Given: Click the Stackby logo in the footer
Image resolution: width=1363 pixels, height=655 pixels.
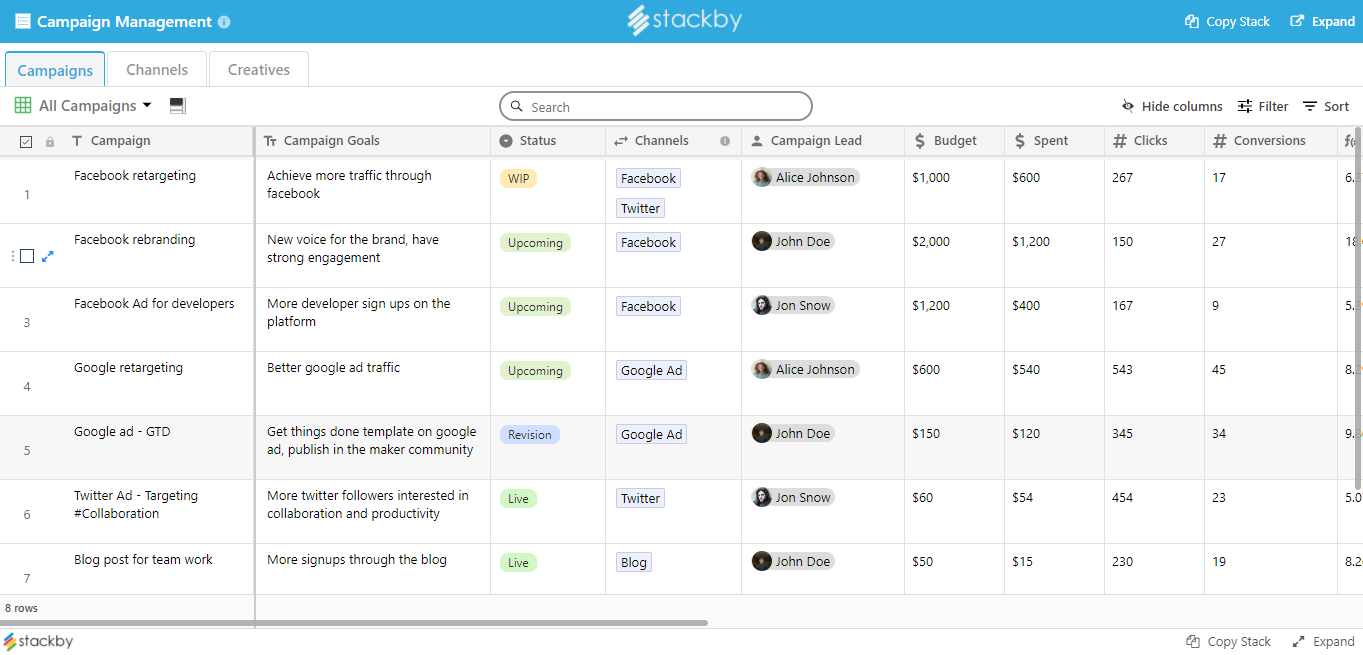Looking at the screenshot, I should pos(38,642).
